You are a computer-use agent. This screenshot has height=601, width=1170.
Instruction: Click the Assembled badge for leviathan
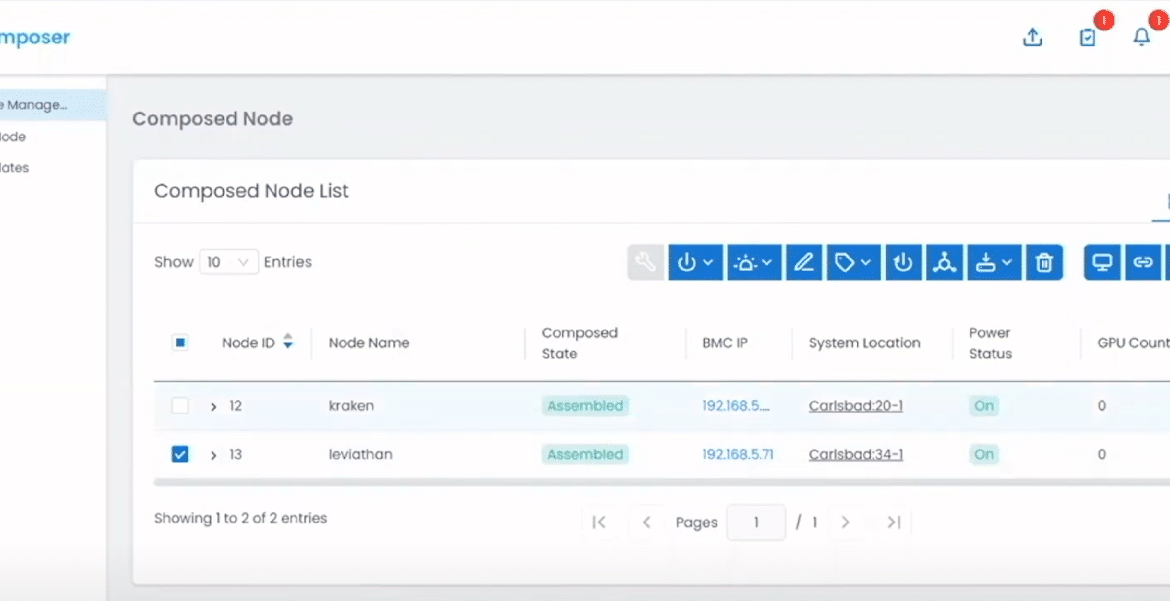pos(585,454)
